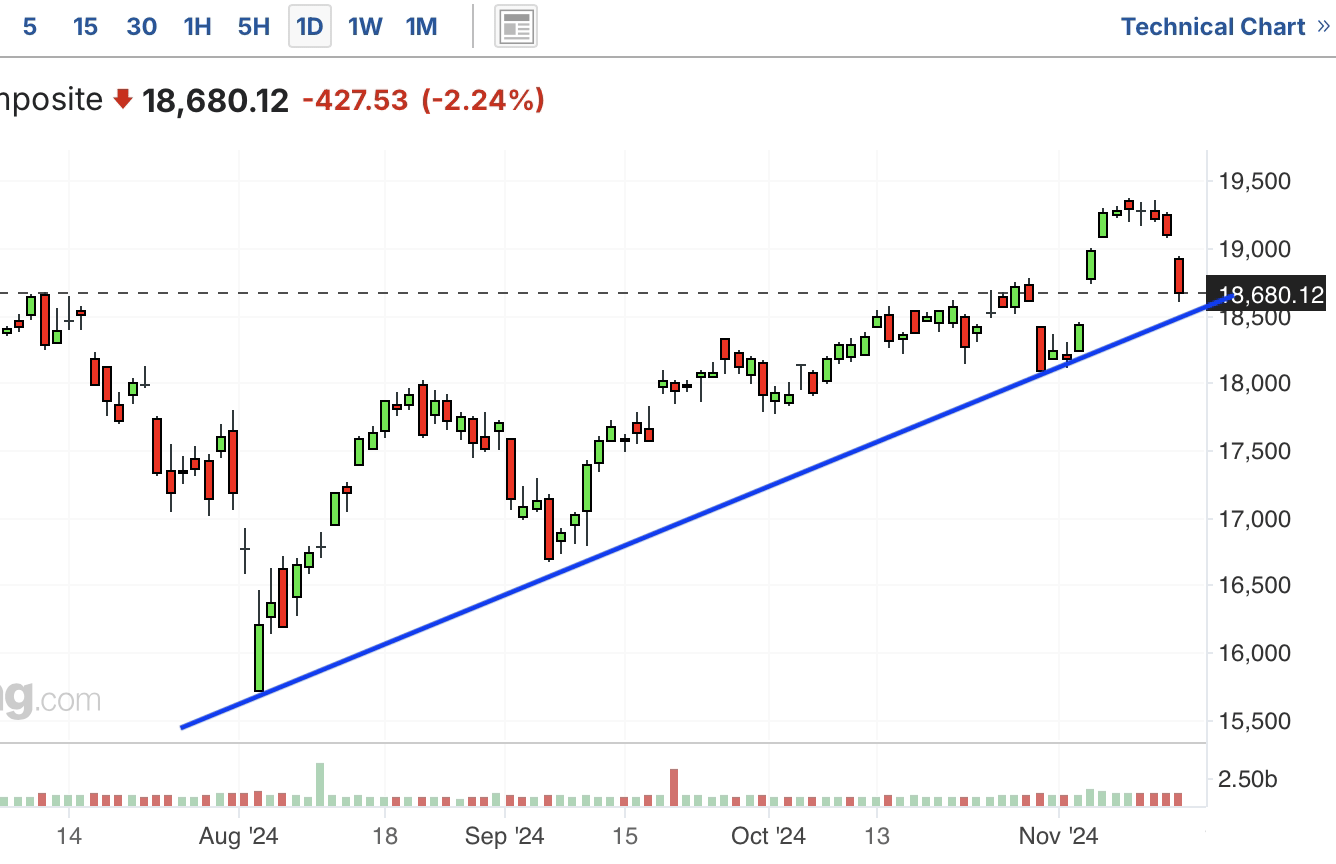Select the 5-minute timeframe
The height and width of the screenshot is (864, 1336).
click(x=30, y=27)
